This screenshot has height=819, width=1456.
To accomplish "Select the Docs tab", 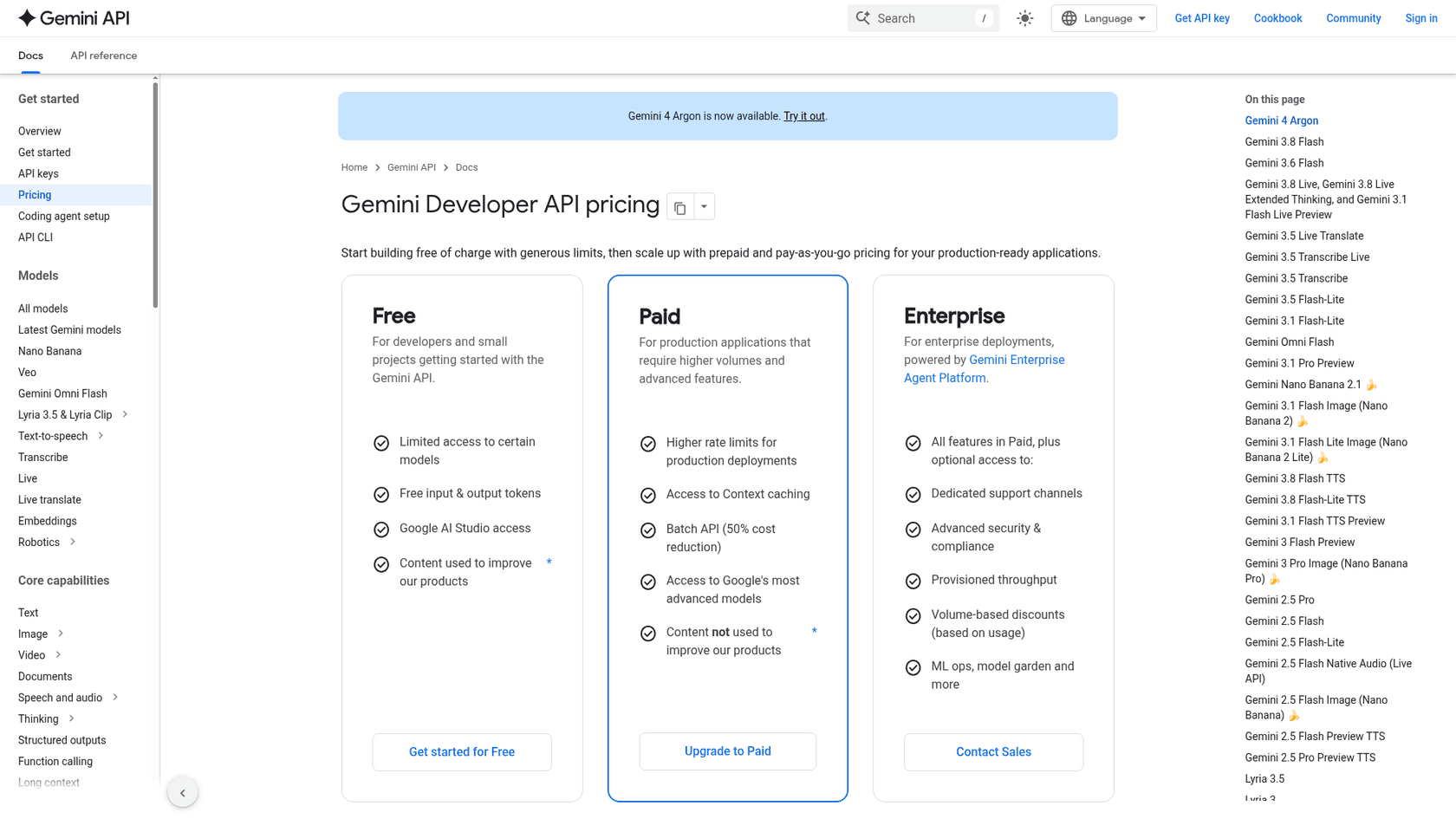I will click(x=30, y=55).
